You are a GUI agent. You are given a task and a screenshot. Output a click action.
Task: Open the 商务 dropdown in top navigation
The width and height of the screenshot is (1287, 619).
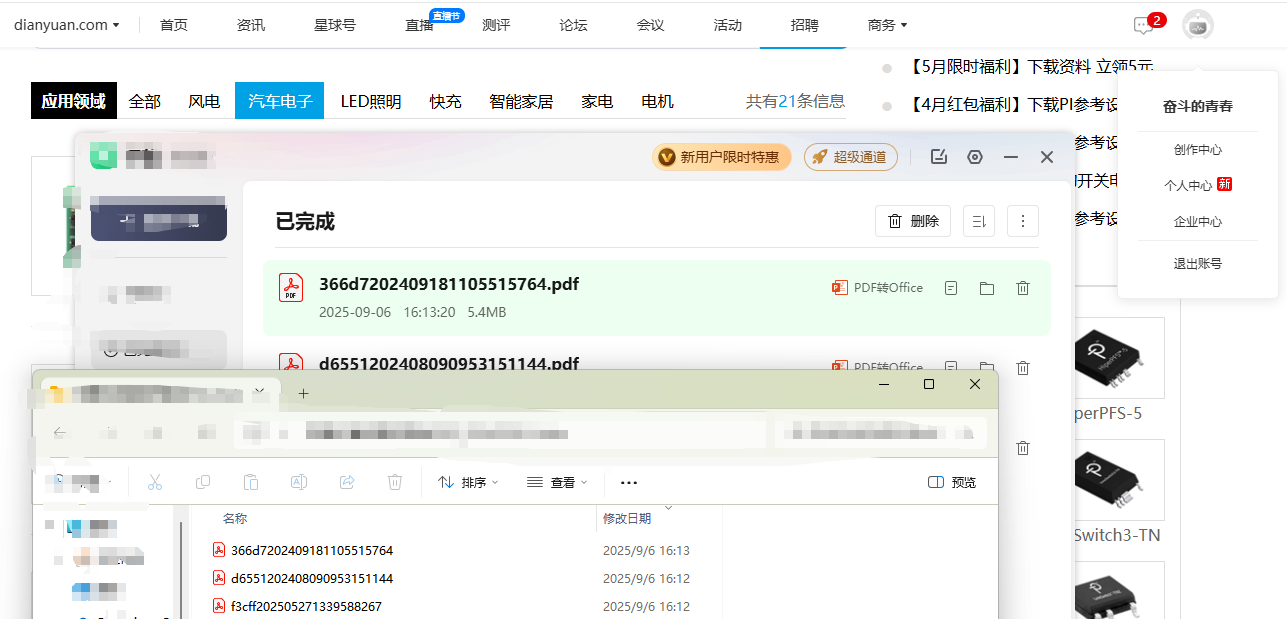click(x=887, y=25)
